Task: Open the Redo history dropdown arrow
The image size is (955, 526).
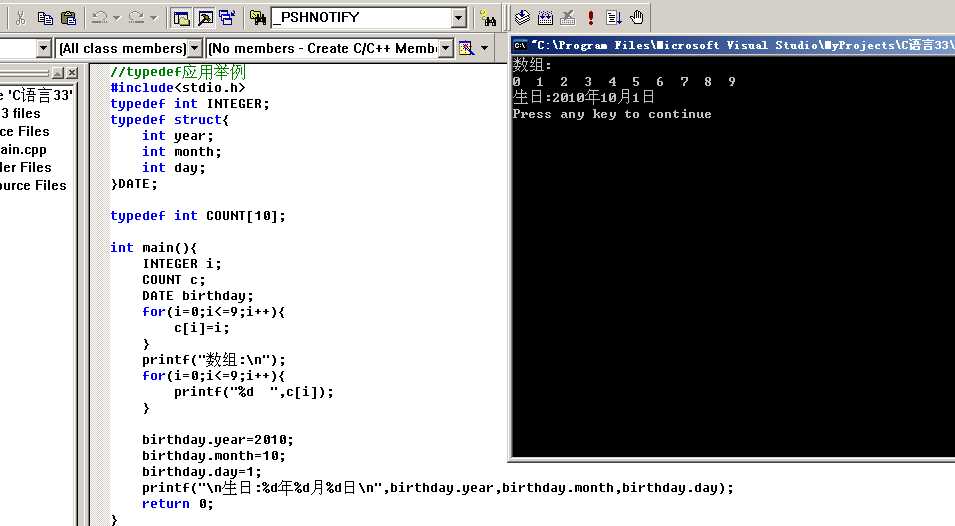Action: point(153,18)
